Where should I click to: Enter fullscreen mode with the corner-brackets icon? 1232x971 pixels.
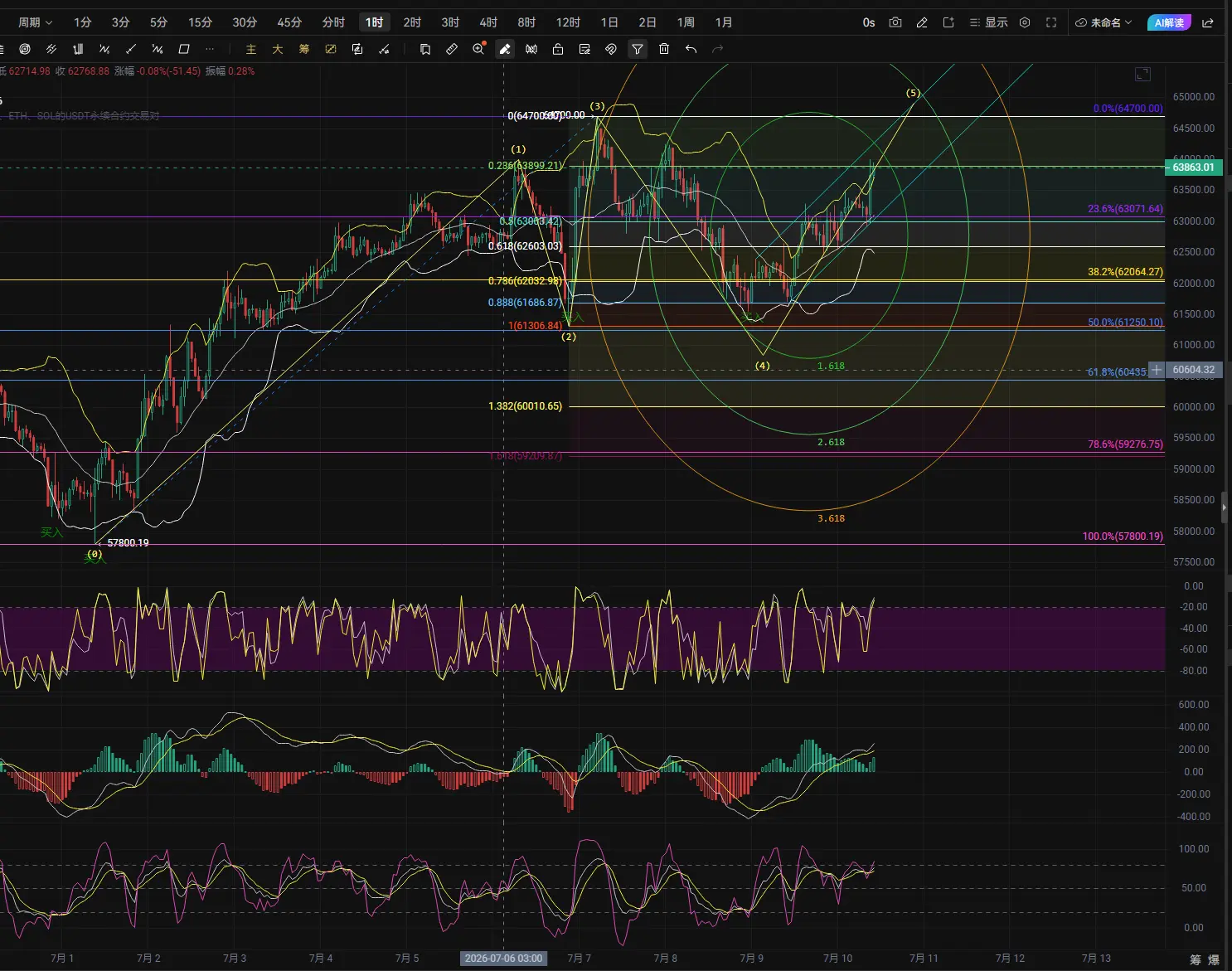[x=1051, y=22]
